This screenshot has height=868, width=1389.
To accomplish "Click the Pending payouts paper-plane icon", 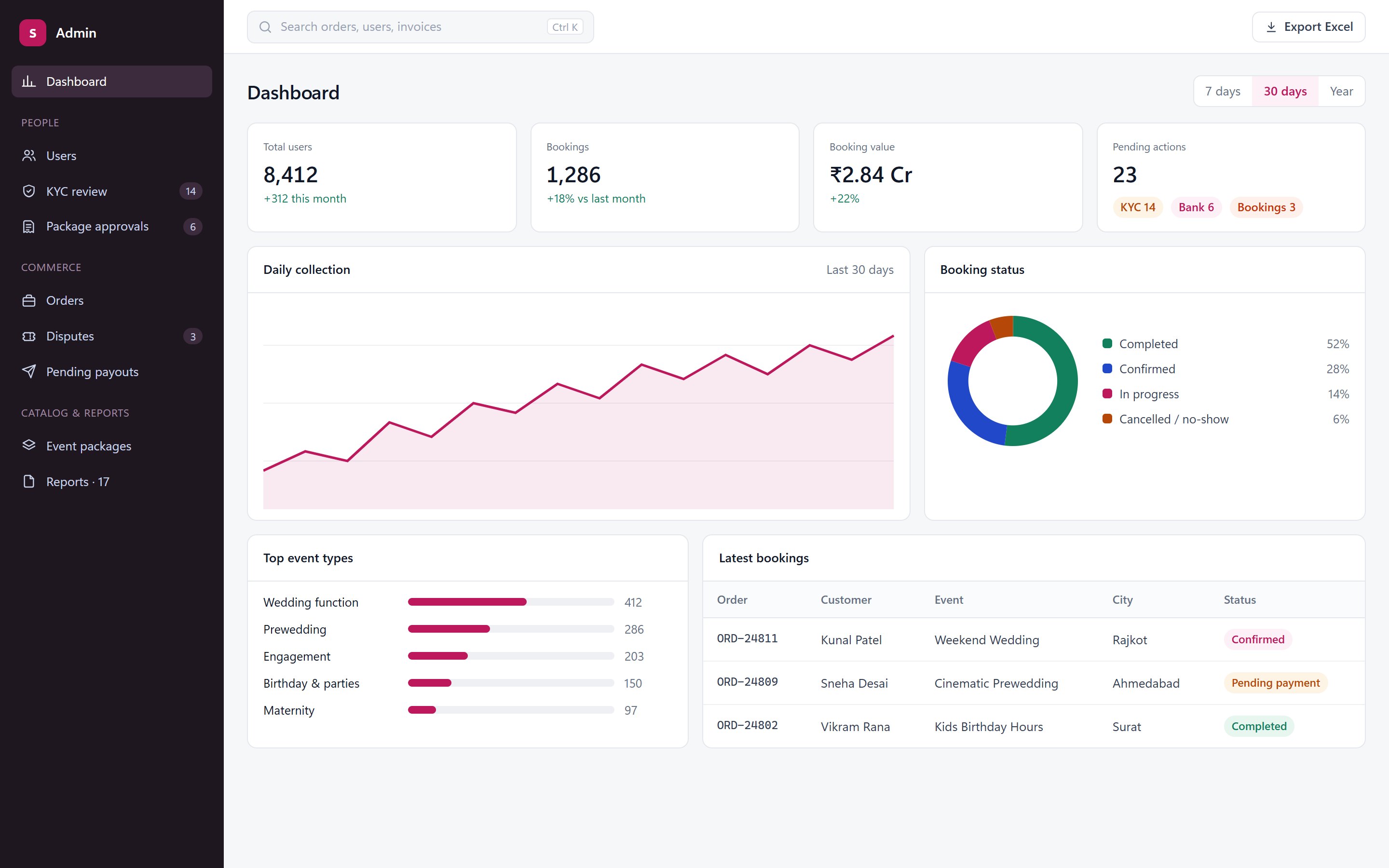I will (x=29, y=371).
